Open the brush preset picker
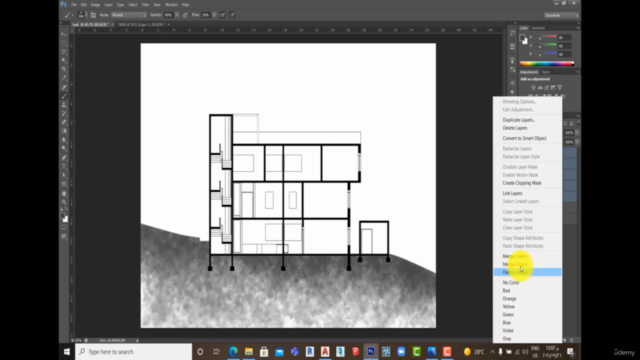The image size is (640, 360). click(81, 15)
